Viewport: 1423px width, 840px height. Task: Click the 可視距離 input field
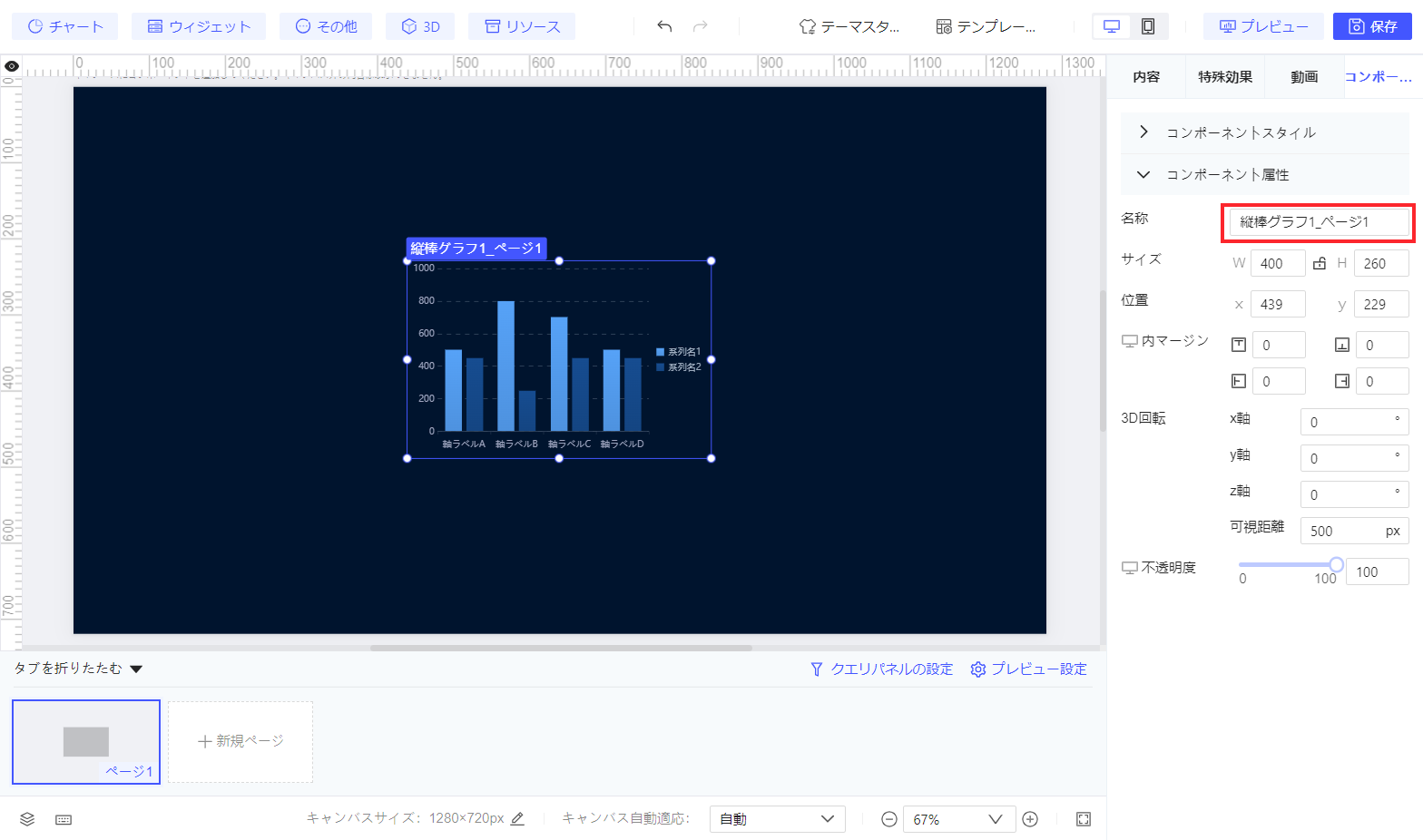pos(1354,531)
